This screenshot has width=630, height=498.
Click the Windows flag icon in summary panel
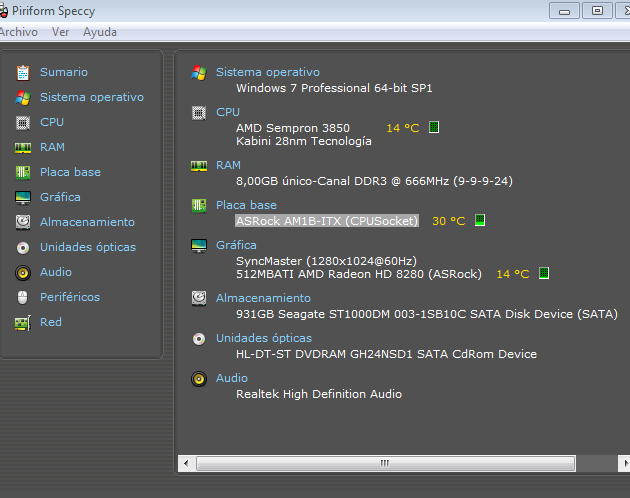(199, 73)
